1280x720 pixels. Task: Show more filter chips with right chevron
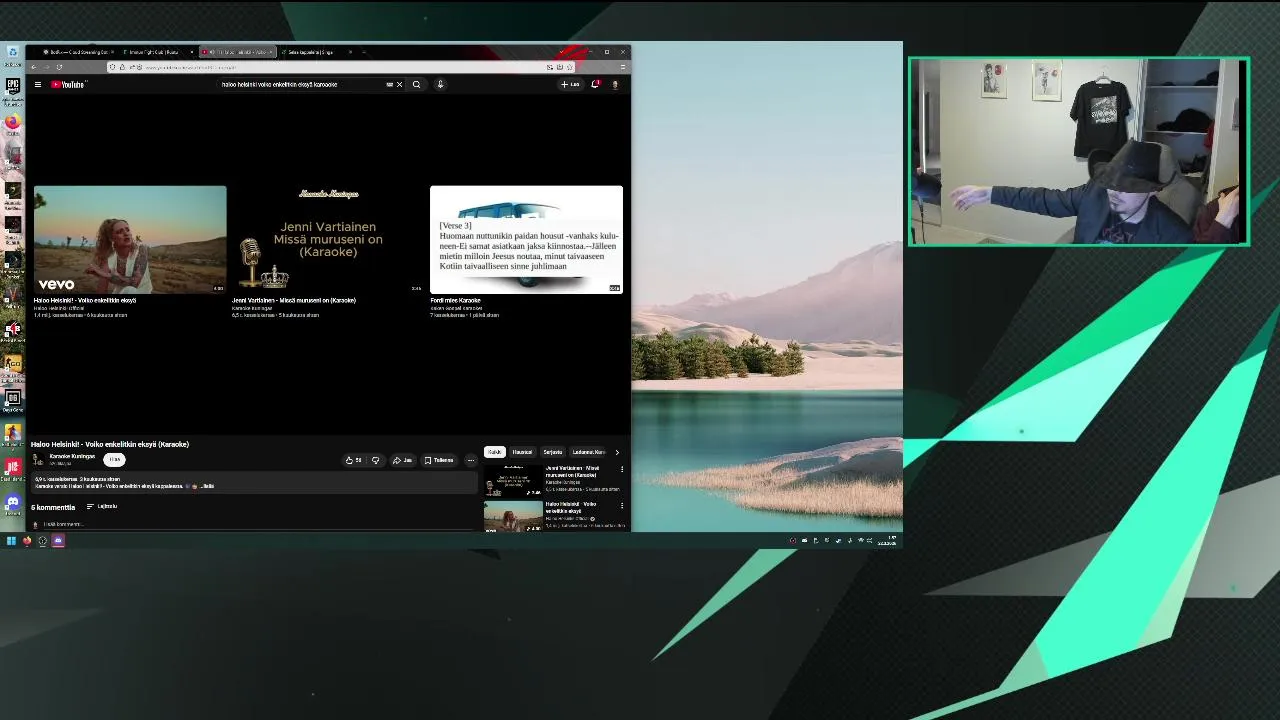[x=617, y=452]
